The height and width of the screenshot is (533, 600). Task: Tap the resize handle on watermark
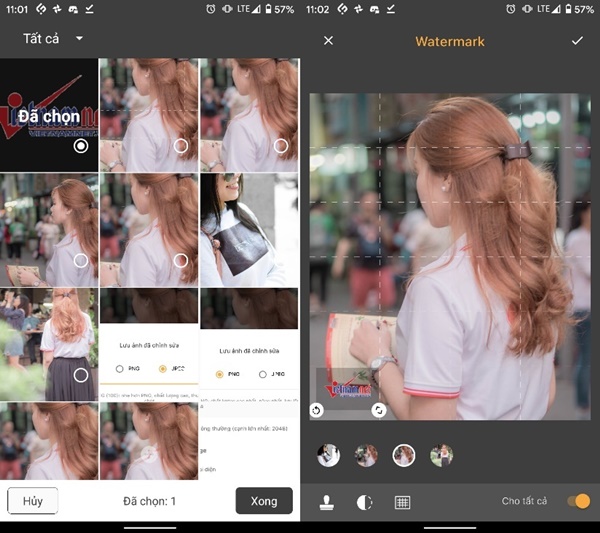pyautogui.click(x=379, y=410)
